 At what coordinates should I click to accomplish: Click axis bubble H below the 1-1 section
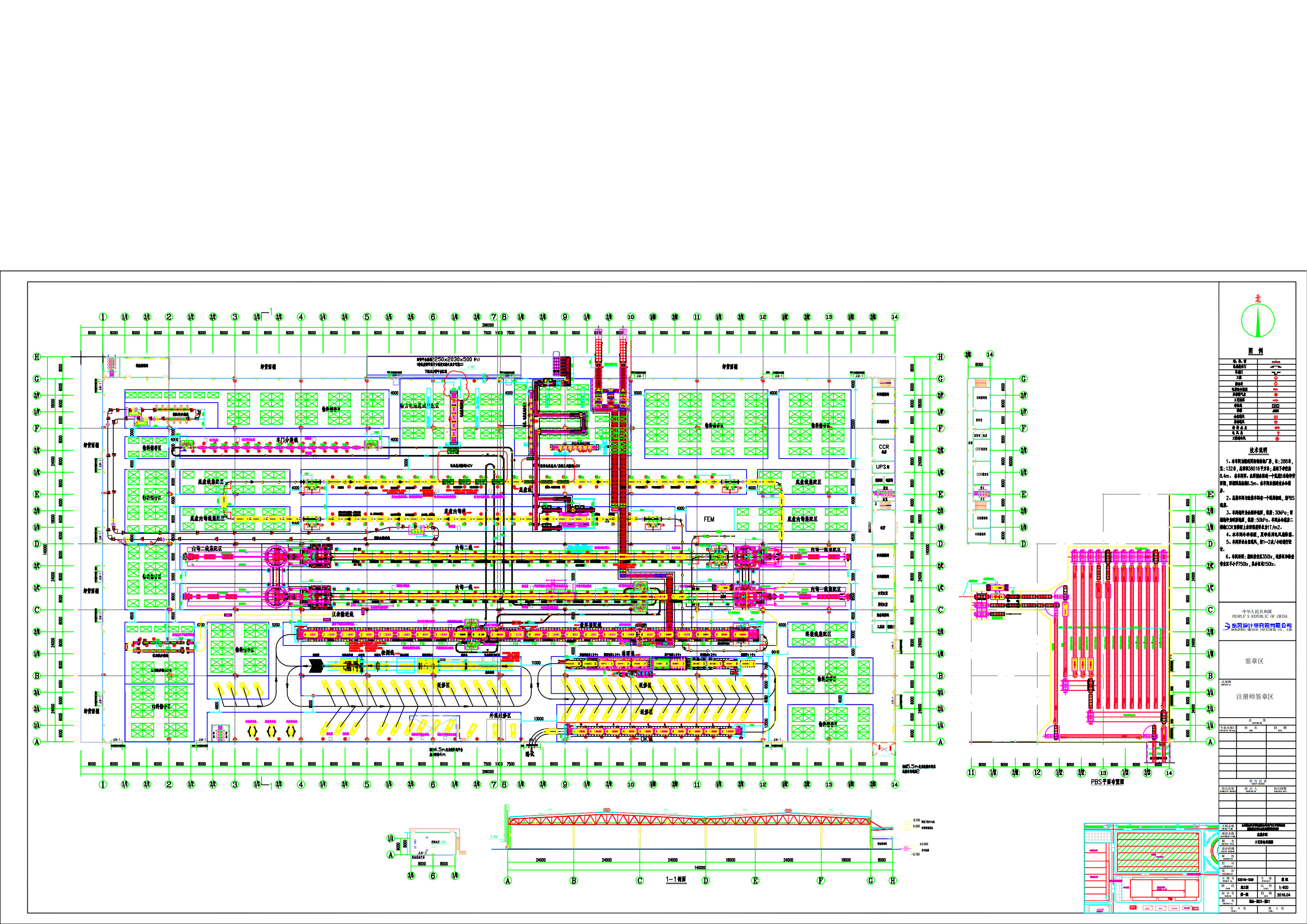coord(892,881)
